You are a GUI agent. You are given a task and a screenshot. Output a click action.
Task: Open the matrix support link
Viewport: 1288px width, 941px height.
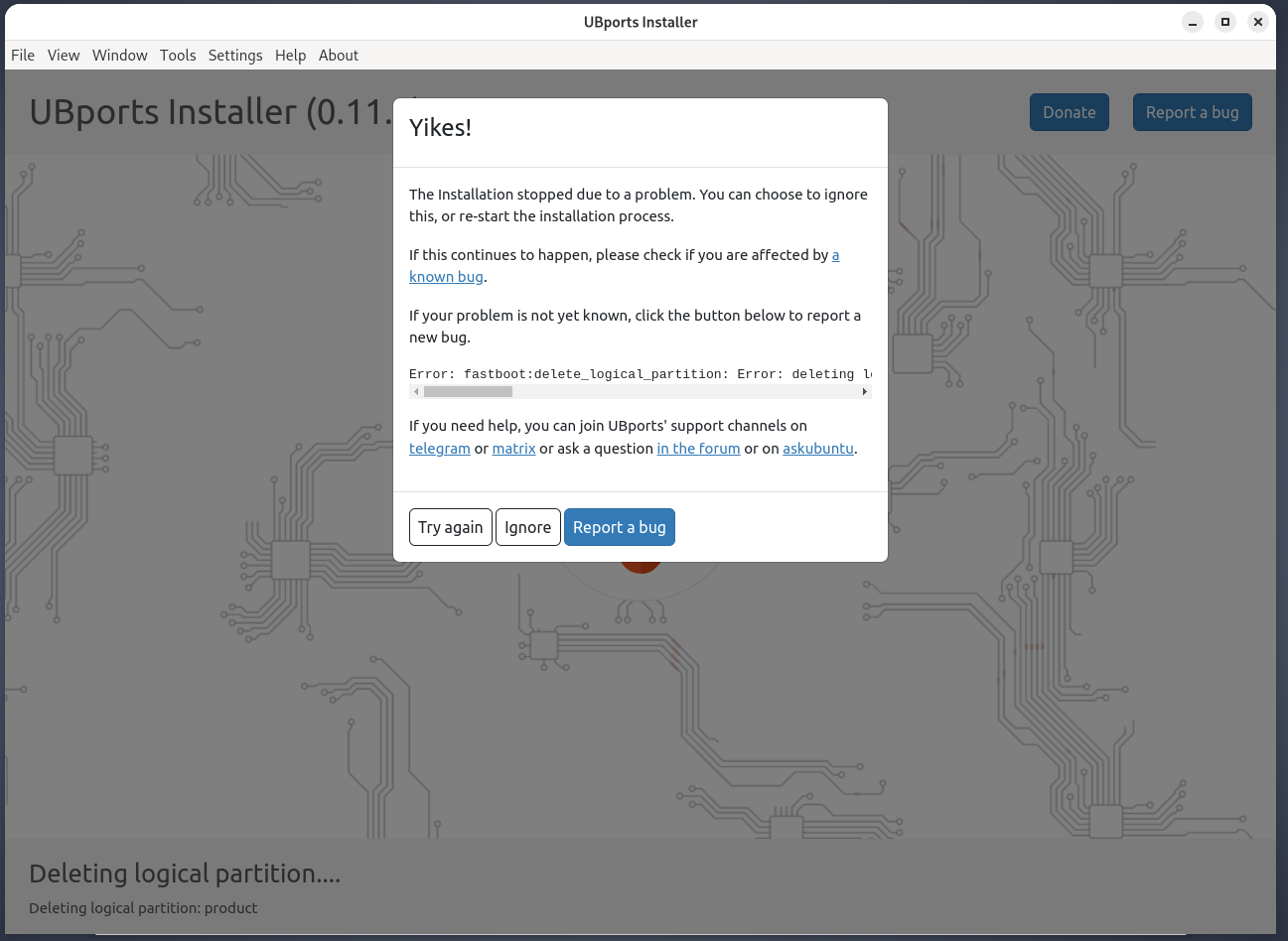pos(514,449)
